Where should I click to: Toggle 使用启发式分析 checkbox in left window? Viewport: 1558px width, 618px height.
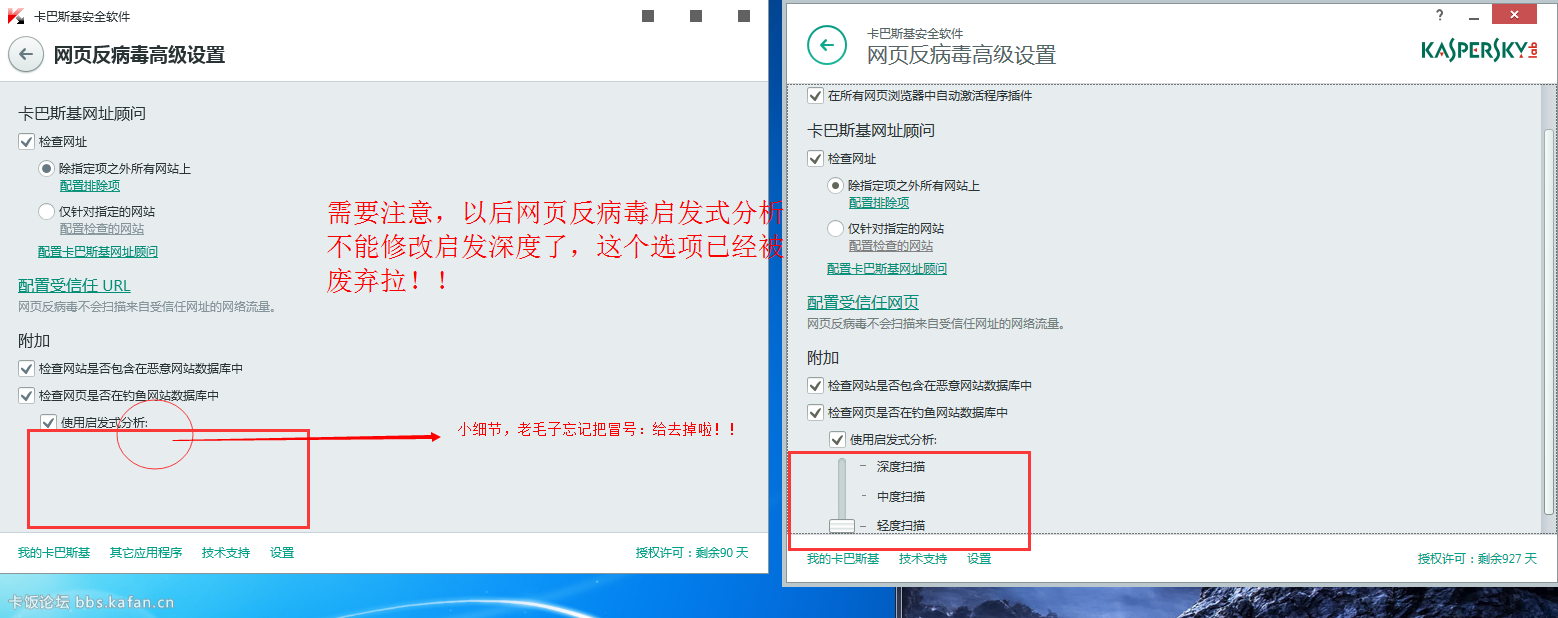[x=48, y=422]
